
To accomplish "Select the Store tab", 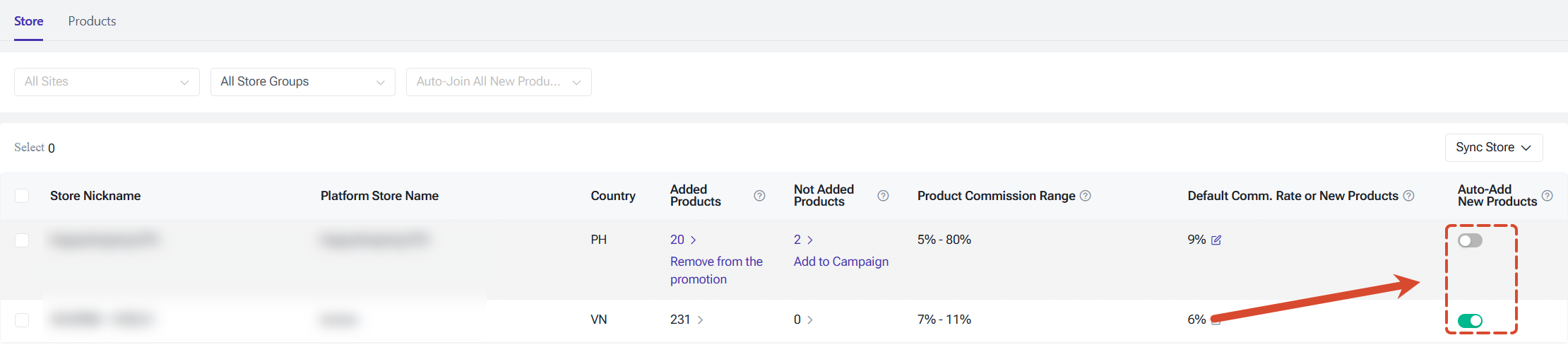I will pyautogui.click(x=29, y=21).
